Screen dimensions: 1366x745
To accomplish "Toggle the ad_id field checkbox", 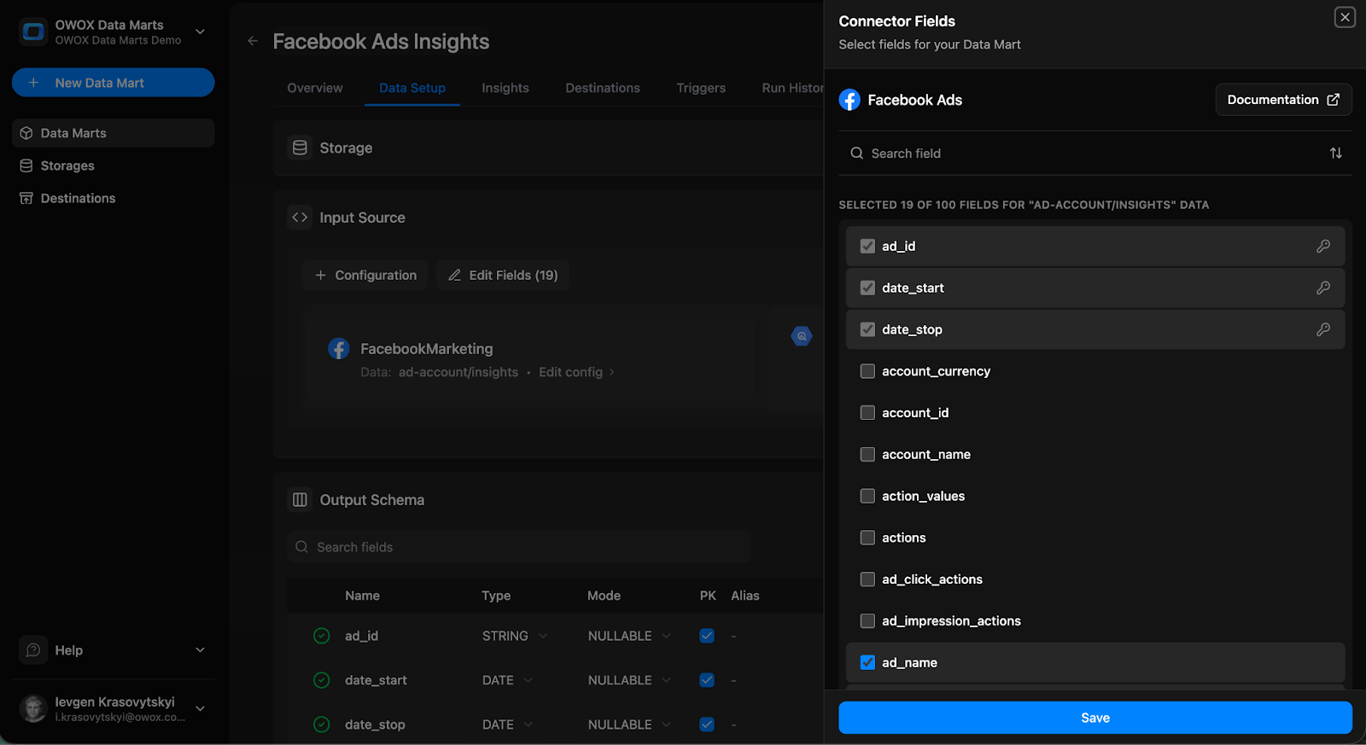I will click(x=867, y=246).
